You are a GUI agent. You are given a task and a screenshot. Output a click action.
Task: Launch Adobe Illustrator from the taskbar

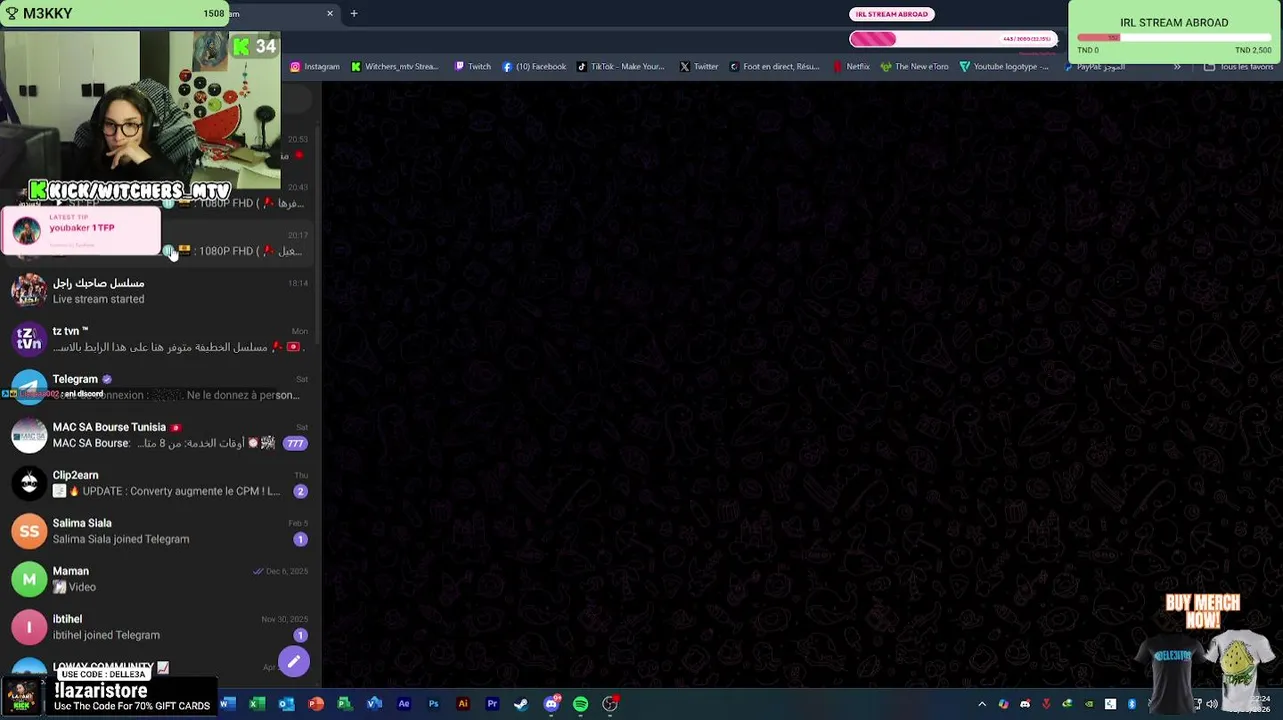coord(462,704)
